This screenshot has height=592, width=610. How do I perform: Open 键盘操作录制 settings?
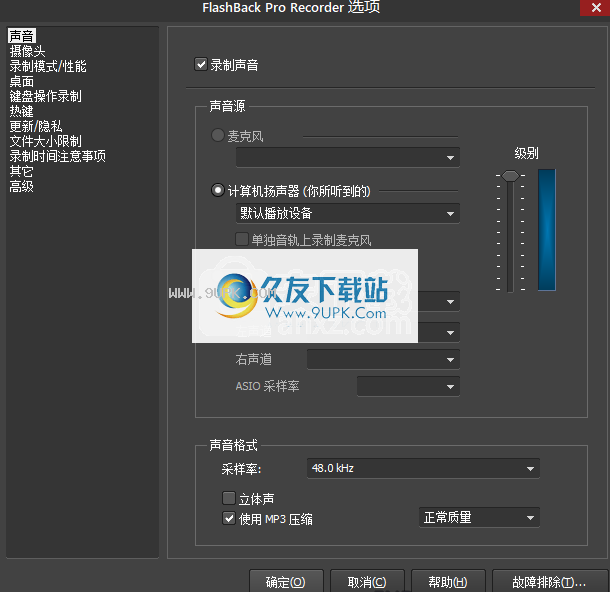tap(46, 96)
